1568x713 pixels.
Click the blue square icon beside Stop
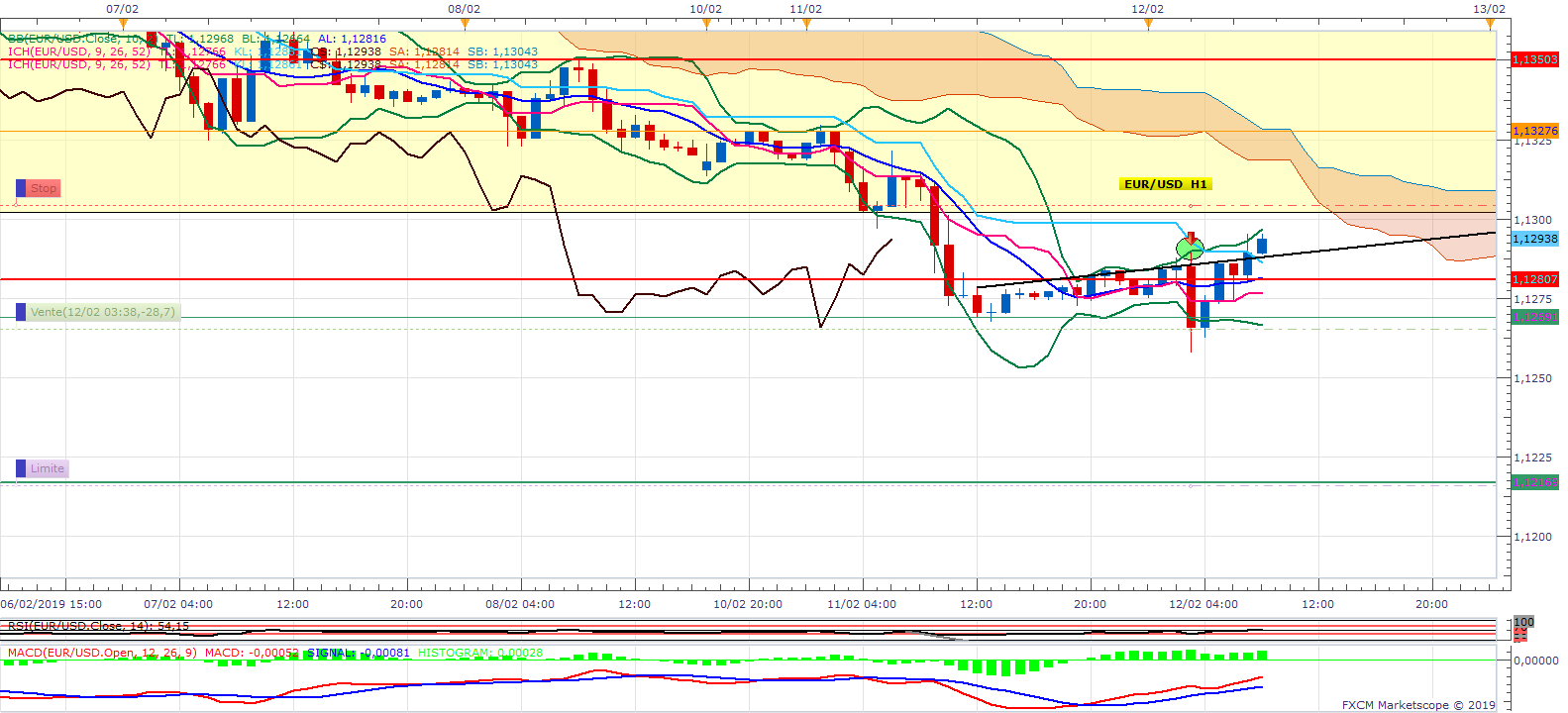pos(21,188)
